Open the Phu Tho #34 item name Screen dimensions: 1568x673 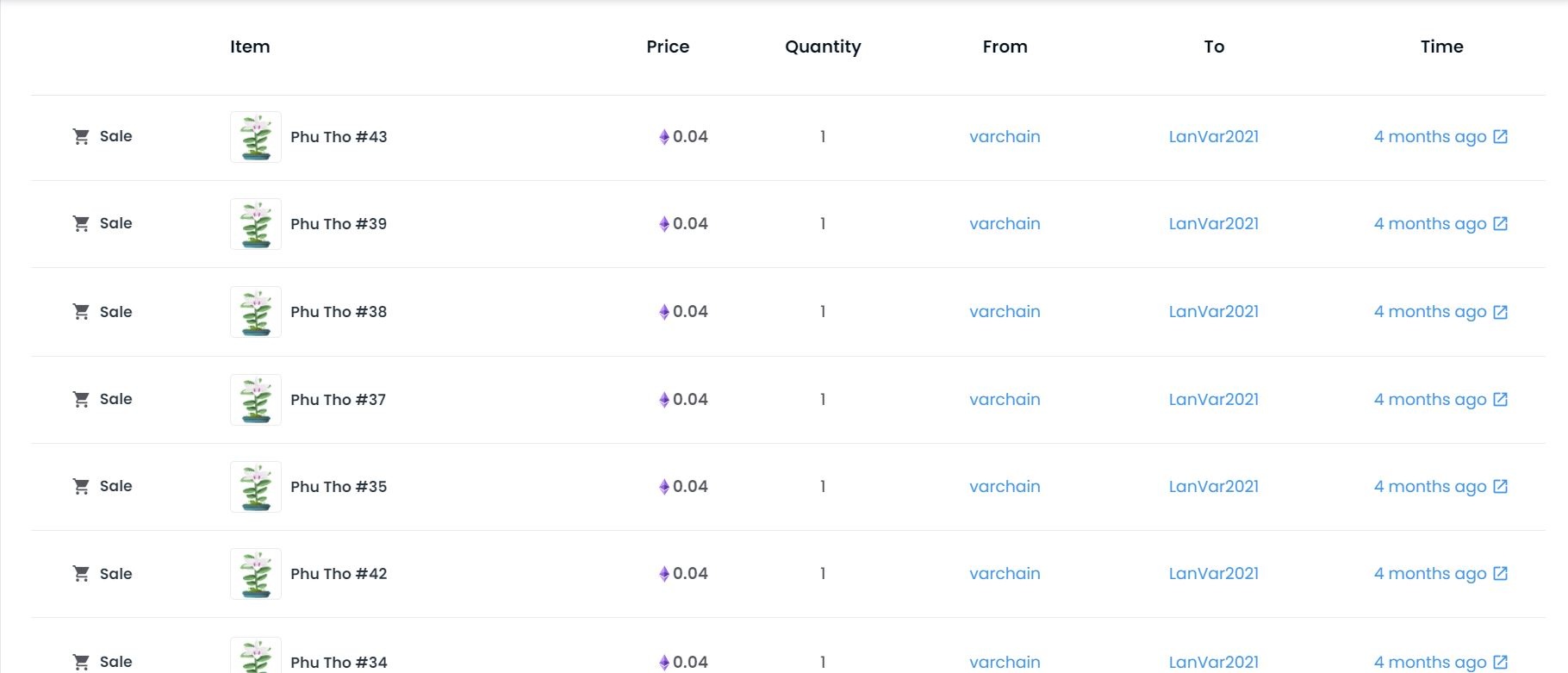(x=339, y=662)
